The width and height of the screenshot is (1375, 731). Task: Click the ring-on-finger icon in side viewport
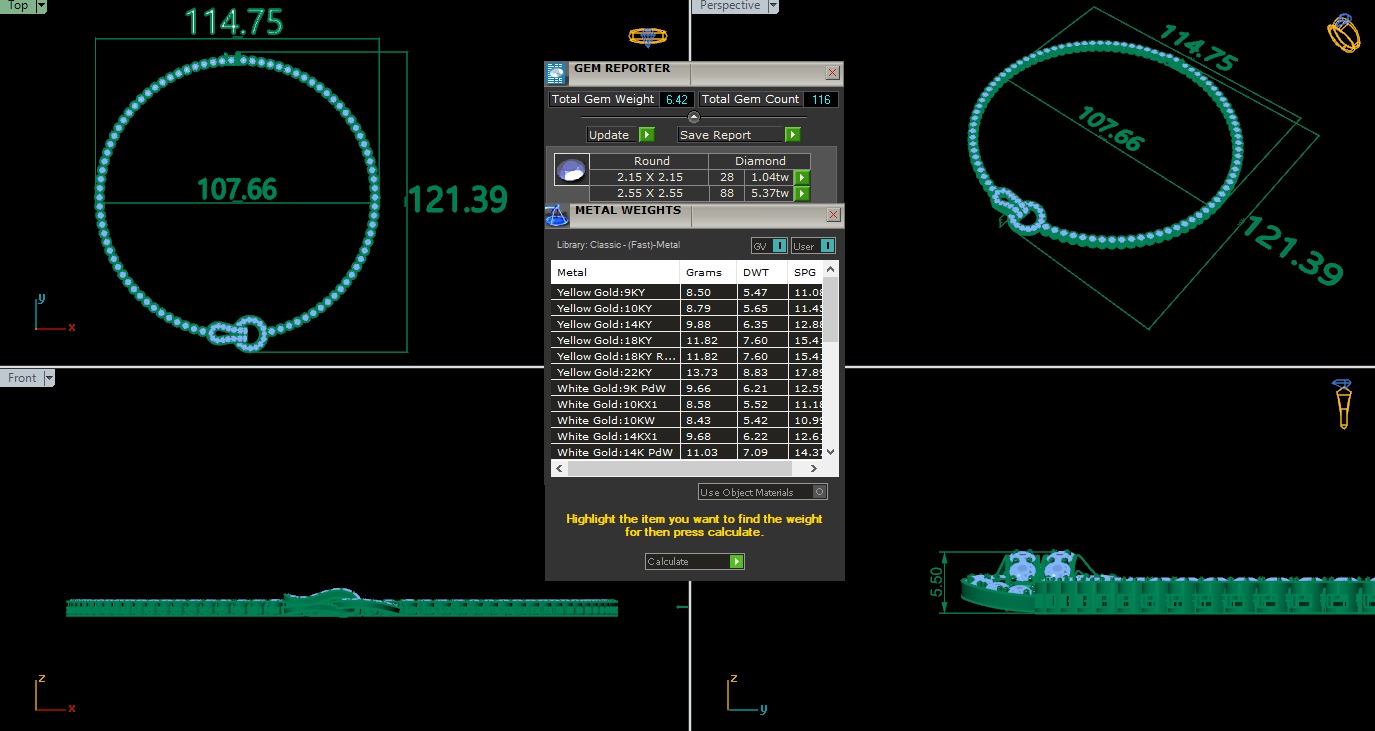(x=1344, y=405)
